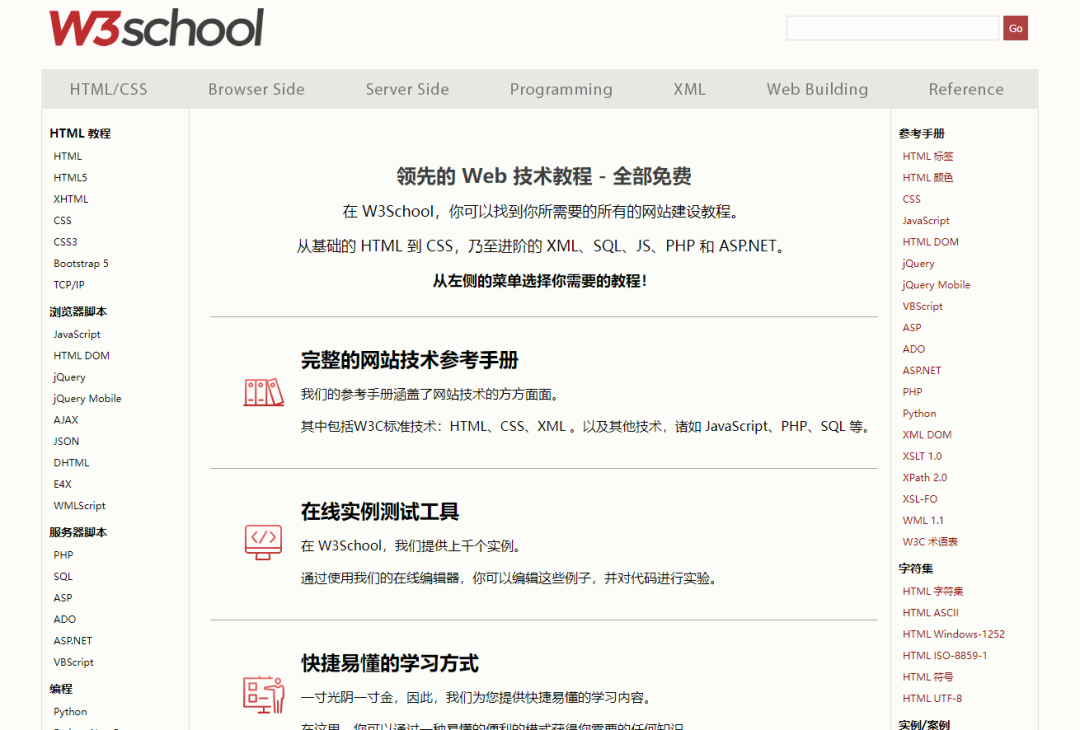Focus the search input field
Viewport: 1080px width, 730px height.
point(893,28)
